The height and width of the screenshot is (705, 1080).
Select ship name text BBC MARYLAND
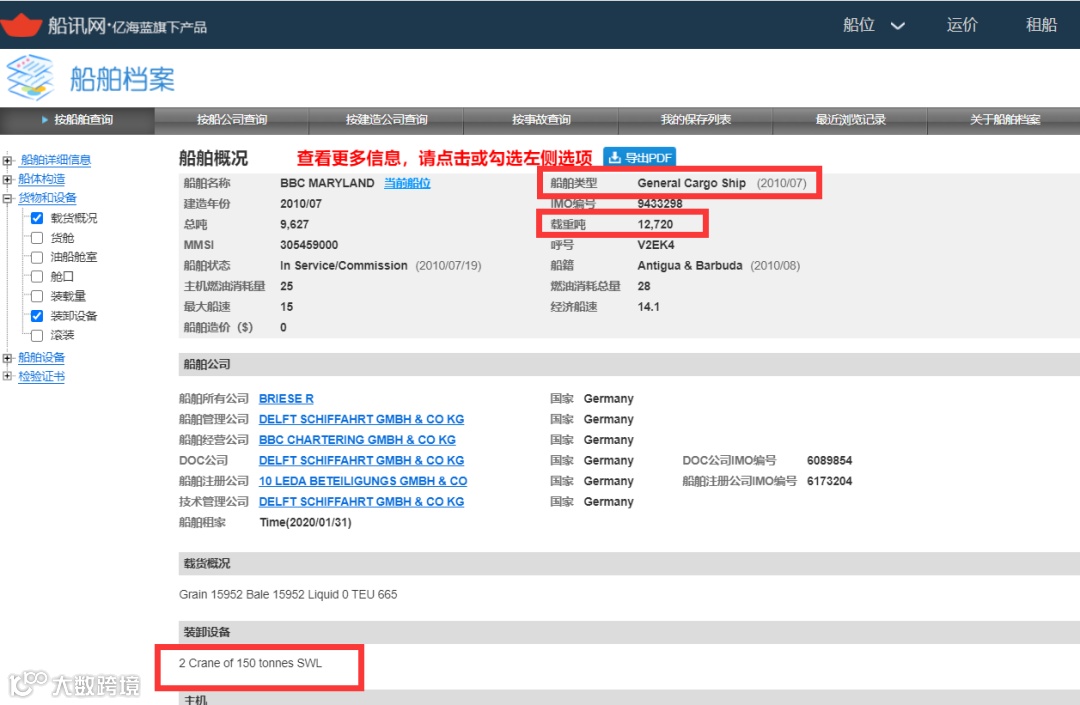pyautogui.click(x=327, y=183)
